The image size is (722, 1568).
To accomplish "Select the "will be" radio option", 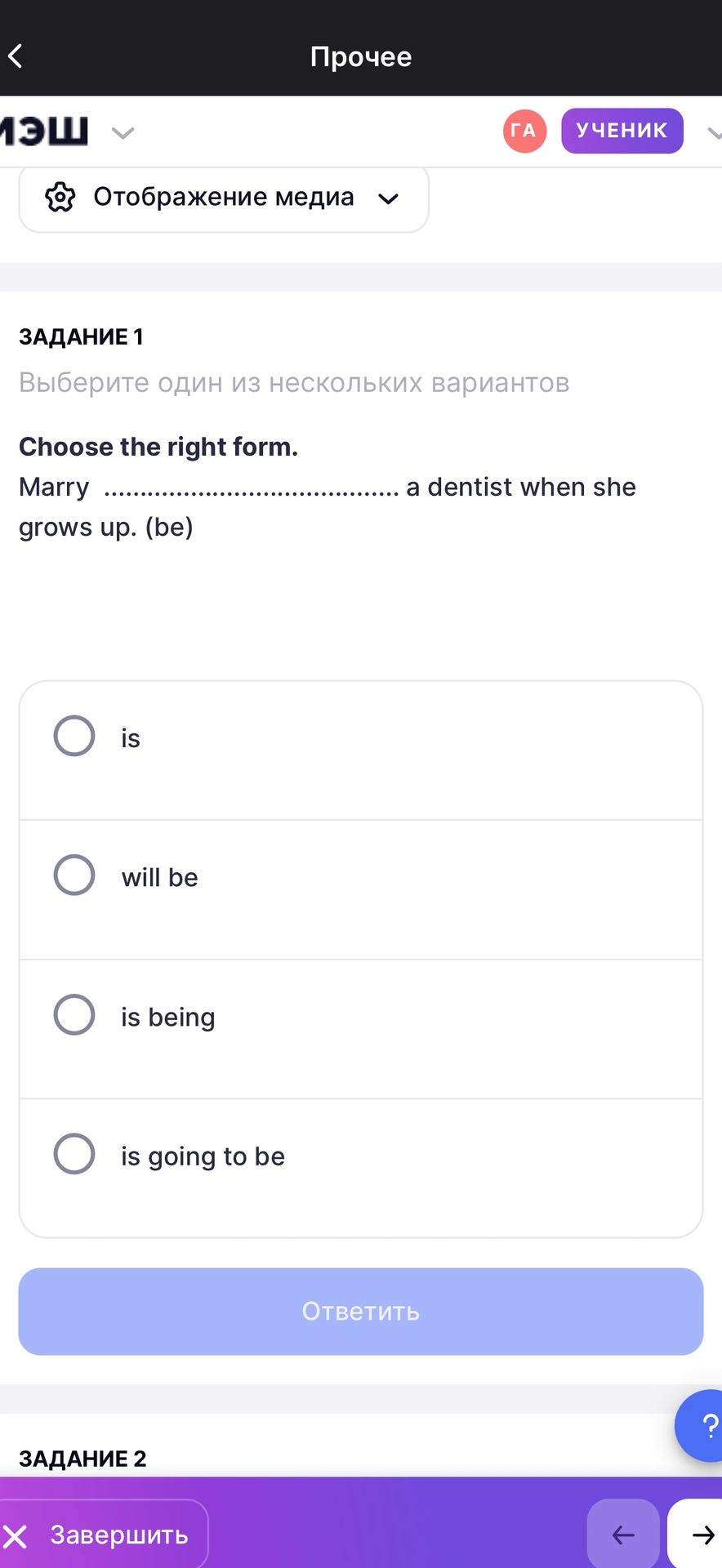I will click(361, 890).
